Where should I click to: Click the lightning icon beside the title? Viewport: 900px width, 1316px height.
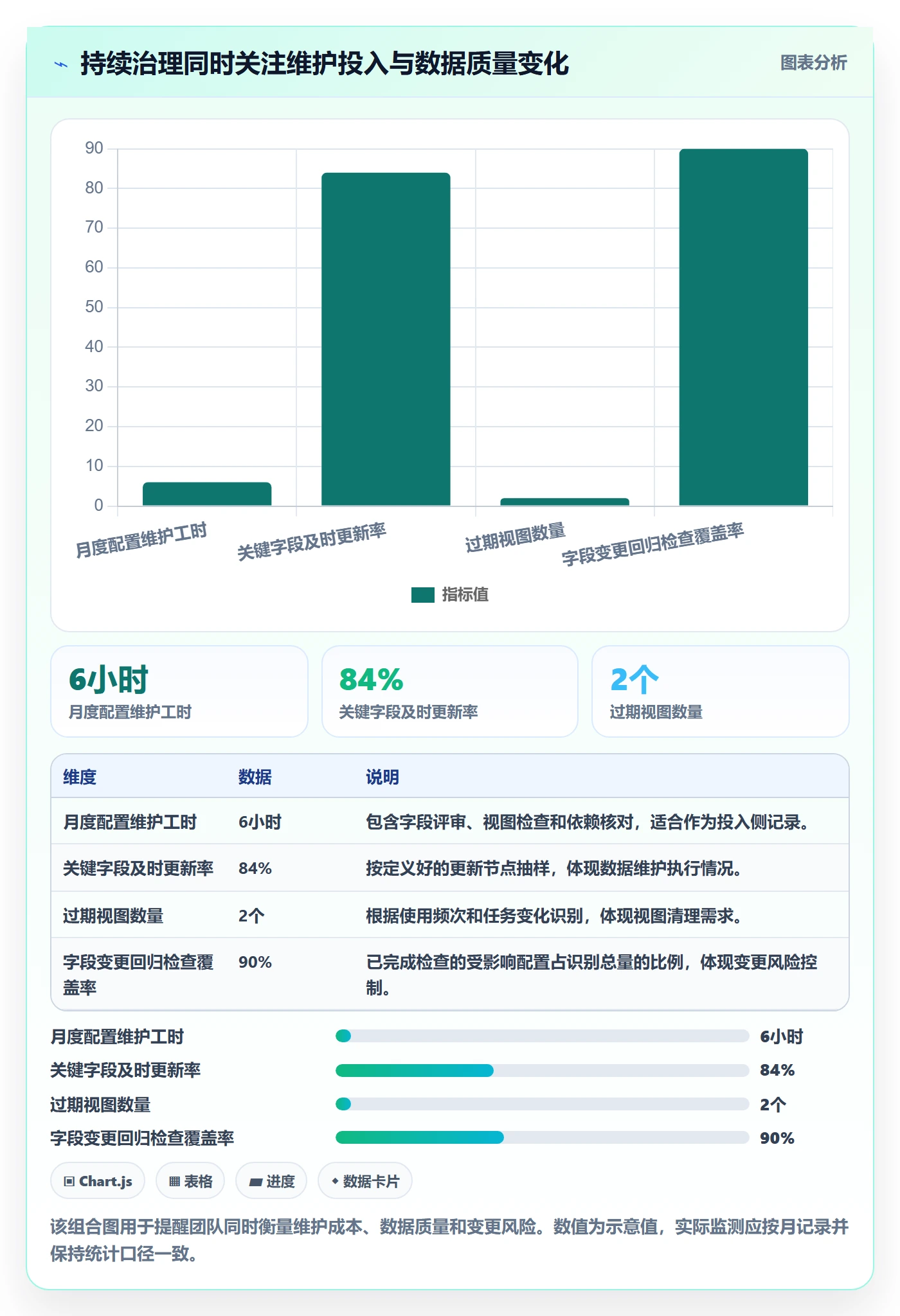[x=61, y=64]
